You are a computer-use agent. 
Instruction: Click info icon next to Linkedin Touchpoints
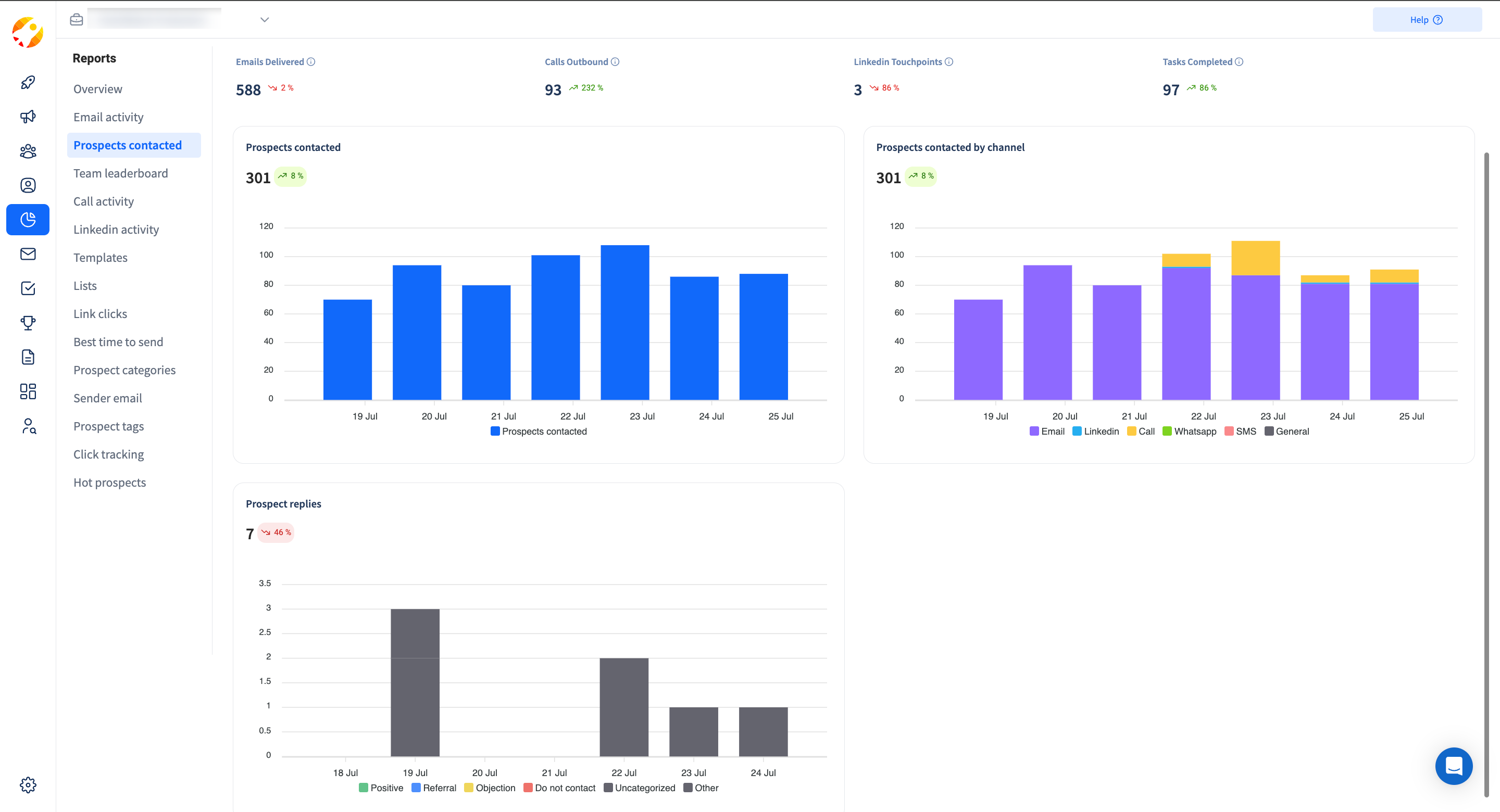pyautogui.click(x=948, y=62)
